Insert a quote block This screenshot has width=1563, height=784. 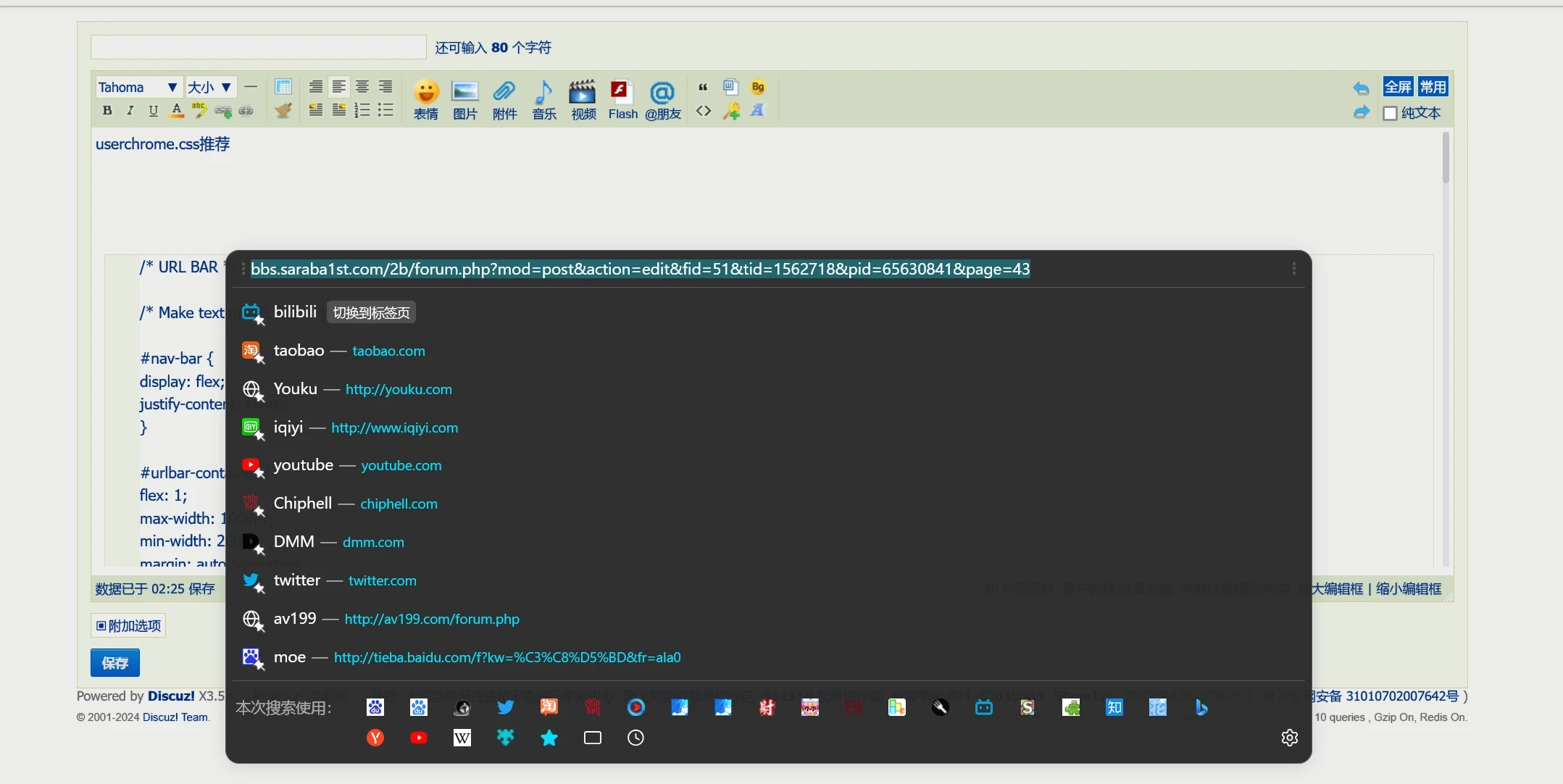tap(703, 87)
